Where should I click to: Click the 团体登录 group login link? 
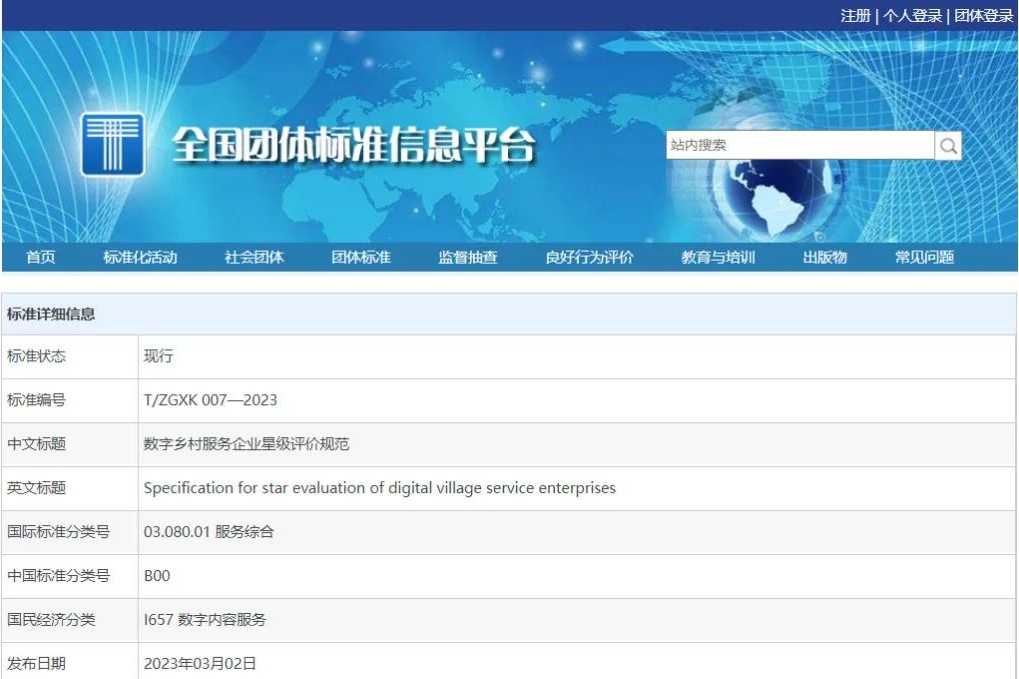[x=983, y=16]
